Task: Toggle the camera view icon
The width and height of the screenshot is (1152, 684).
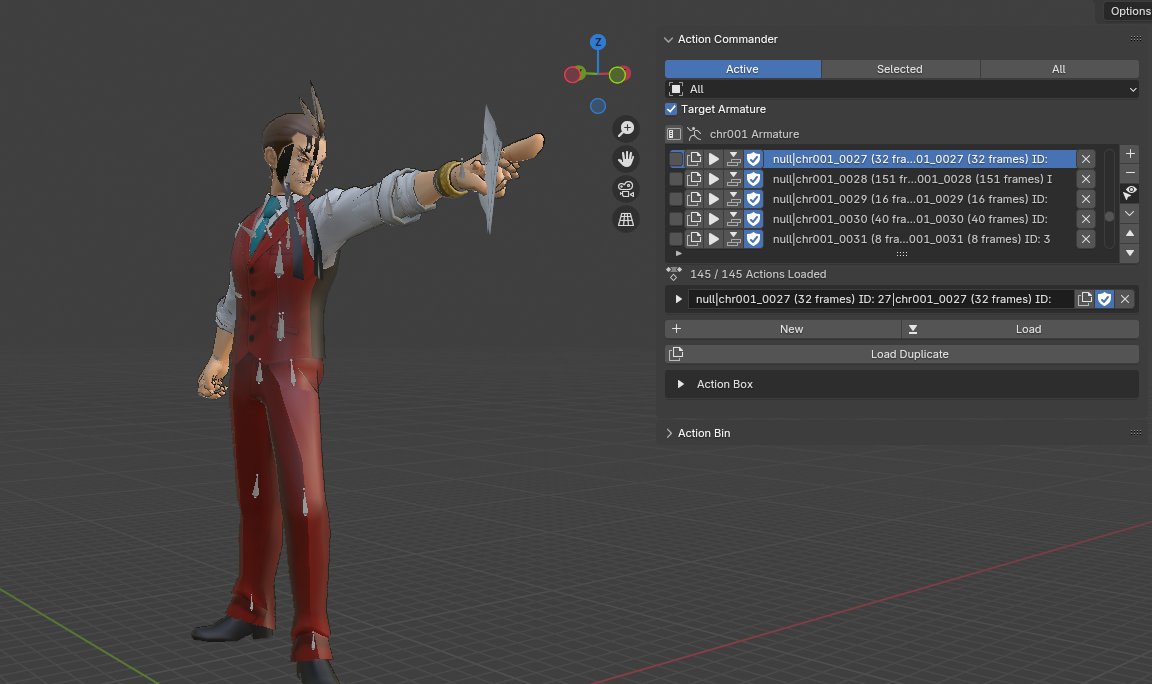Action: pyautogui.click(x=626, y=190)
